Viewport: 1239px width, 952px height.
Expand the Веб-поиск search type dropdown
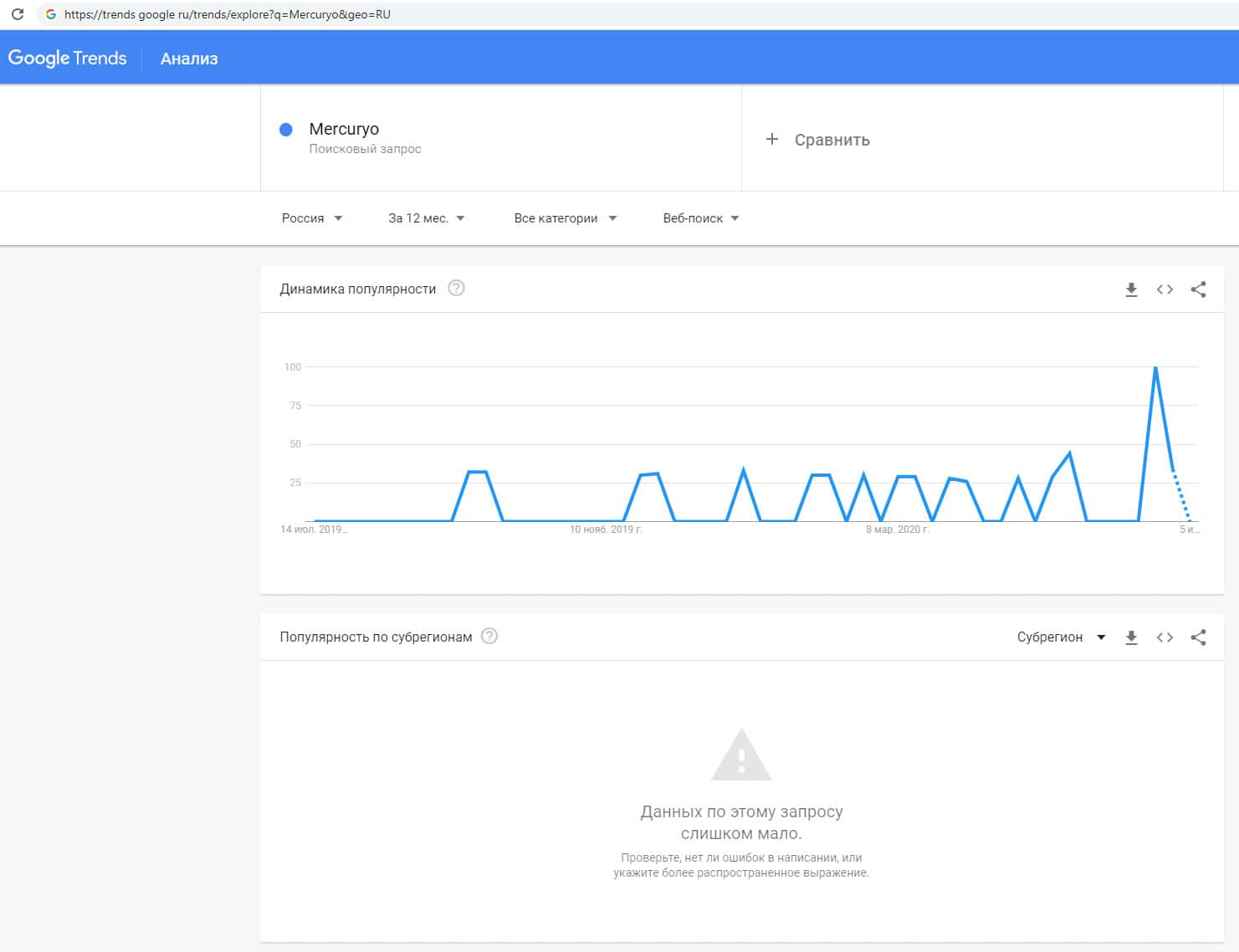[x=700, y=218]
